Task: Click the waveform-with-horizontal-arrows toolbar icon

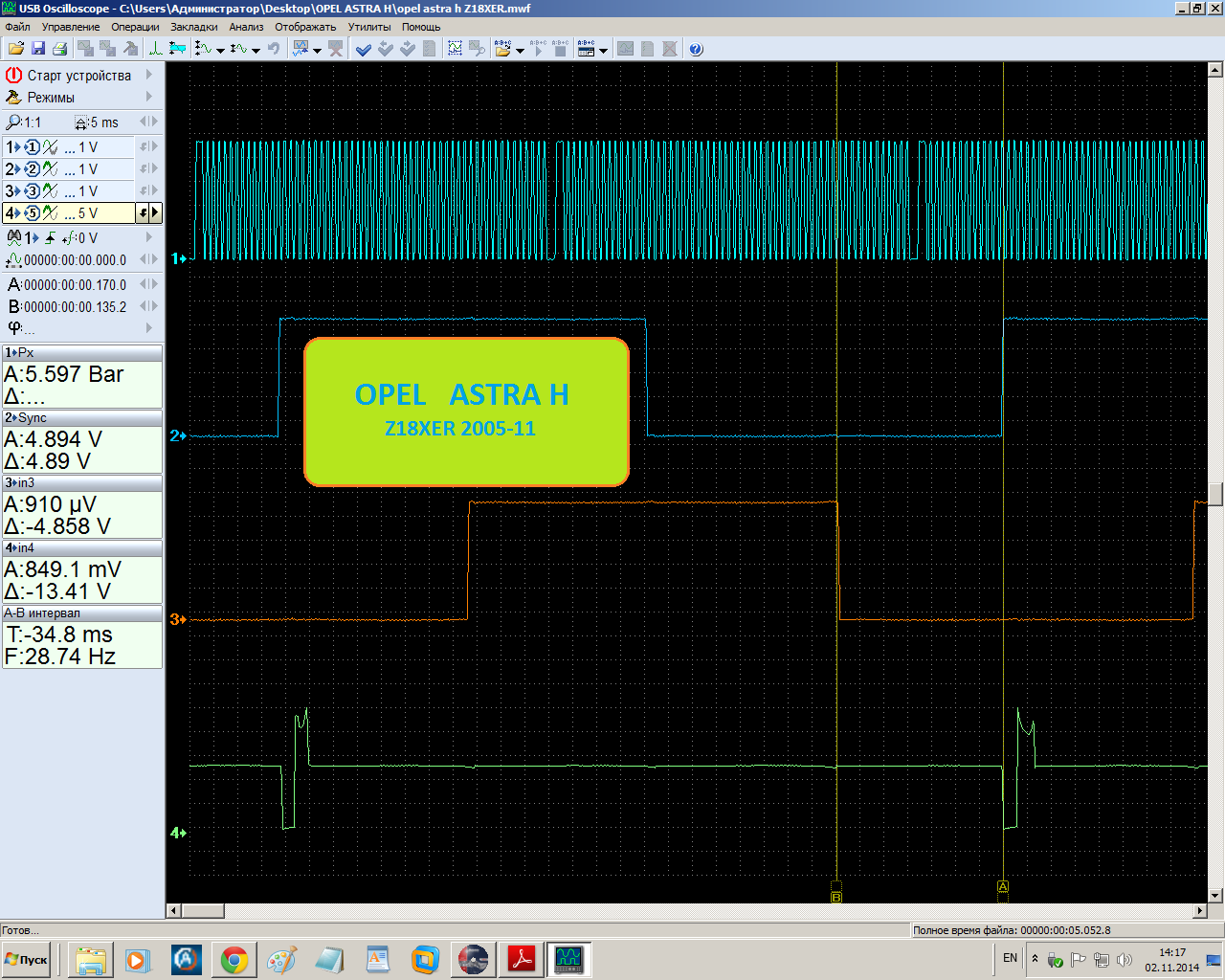Action: click(239, 49)
